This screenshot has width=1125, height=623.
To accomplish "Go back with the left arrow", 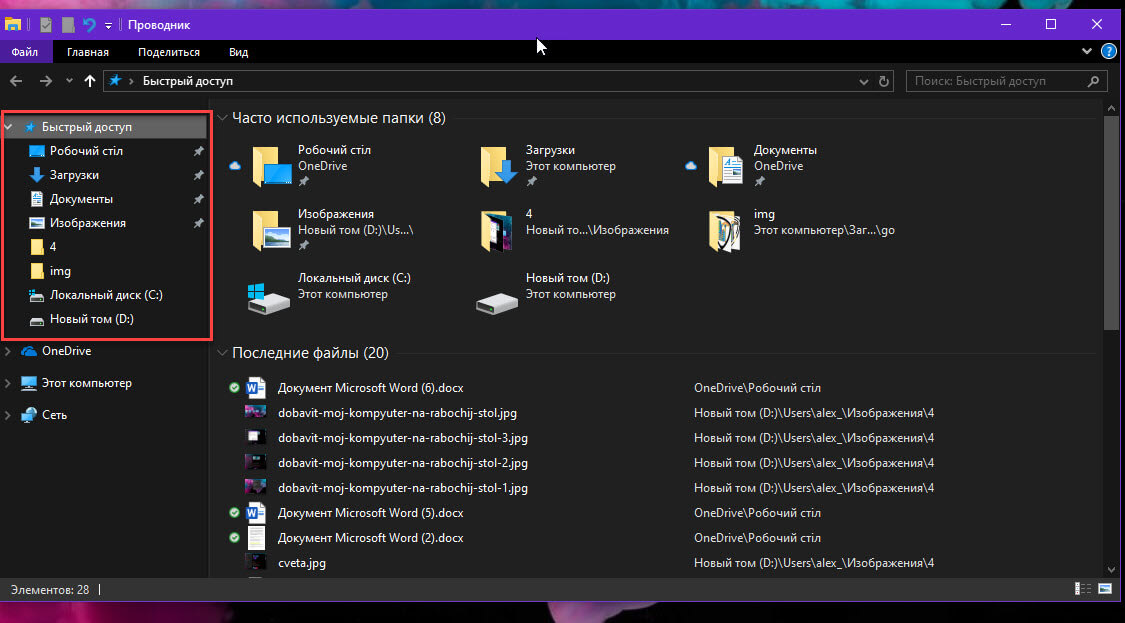I will (x=16, y=81).
